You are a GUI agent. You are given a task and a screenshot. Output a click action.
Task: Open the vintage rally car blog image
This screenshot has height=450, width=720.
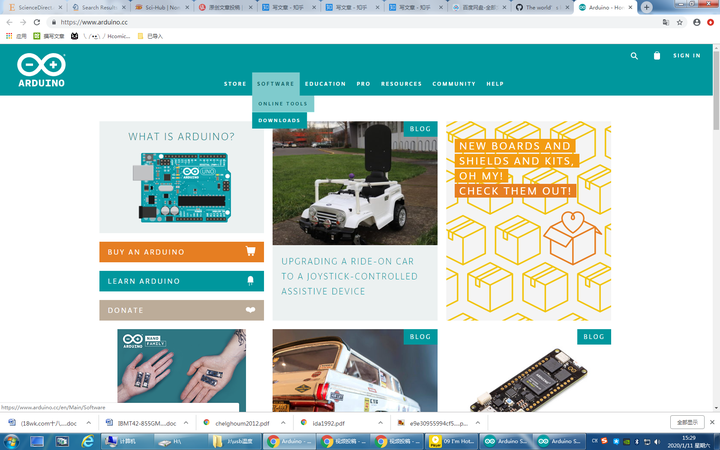(x=355, y=370)
